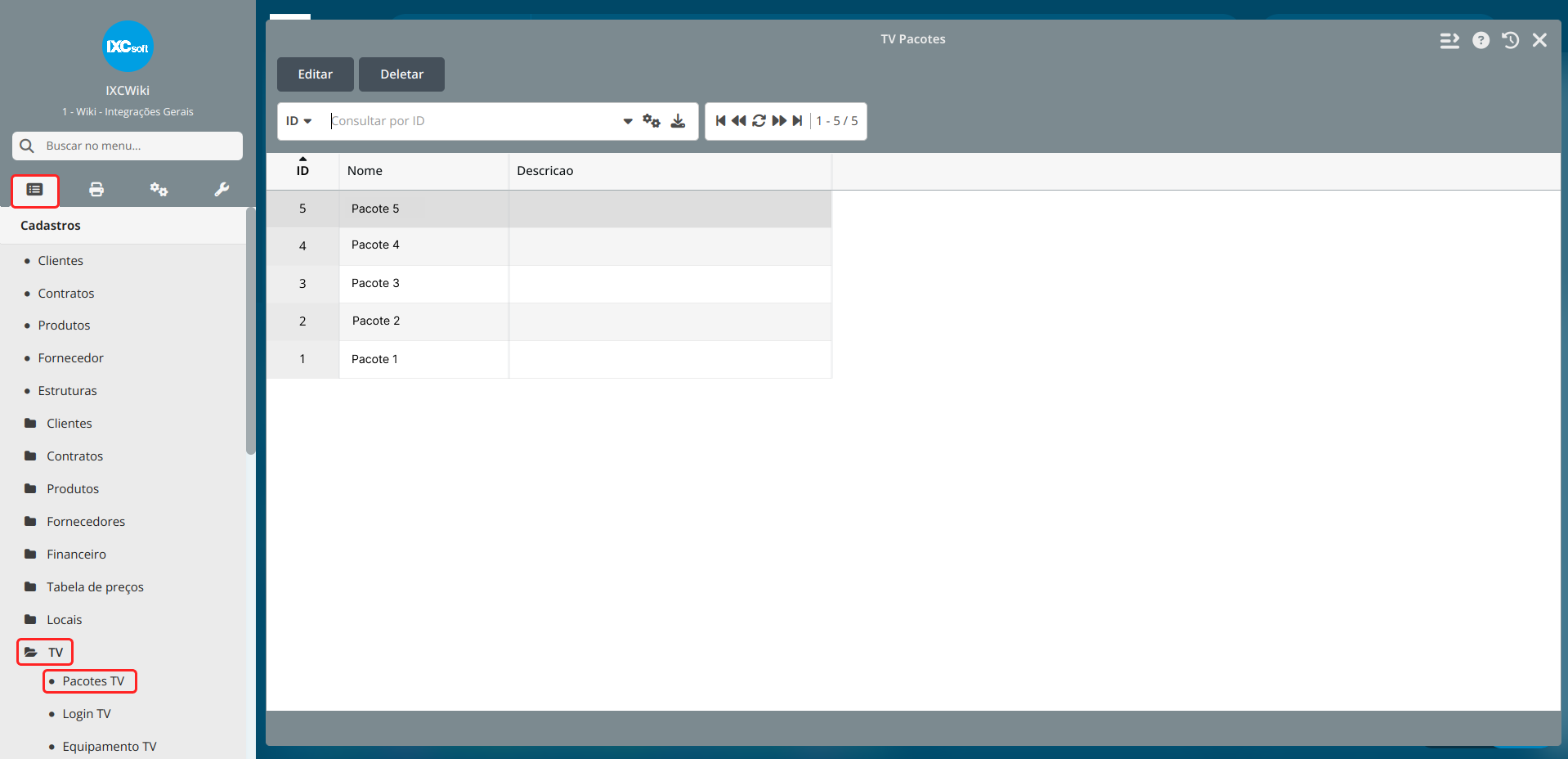
Task: Go to first page of records
Action: [x=720, y=121]
